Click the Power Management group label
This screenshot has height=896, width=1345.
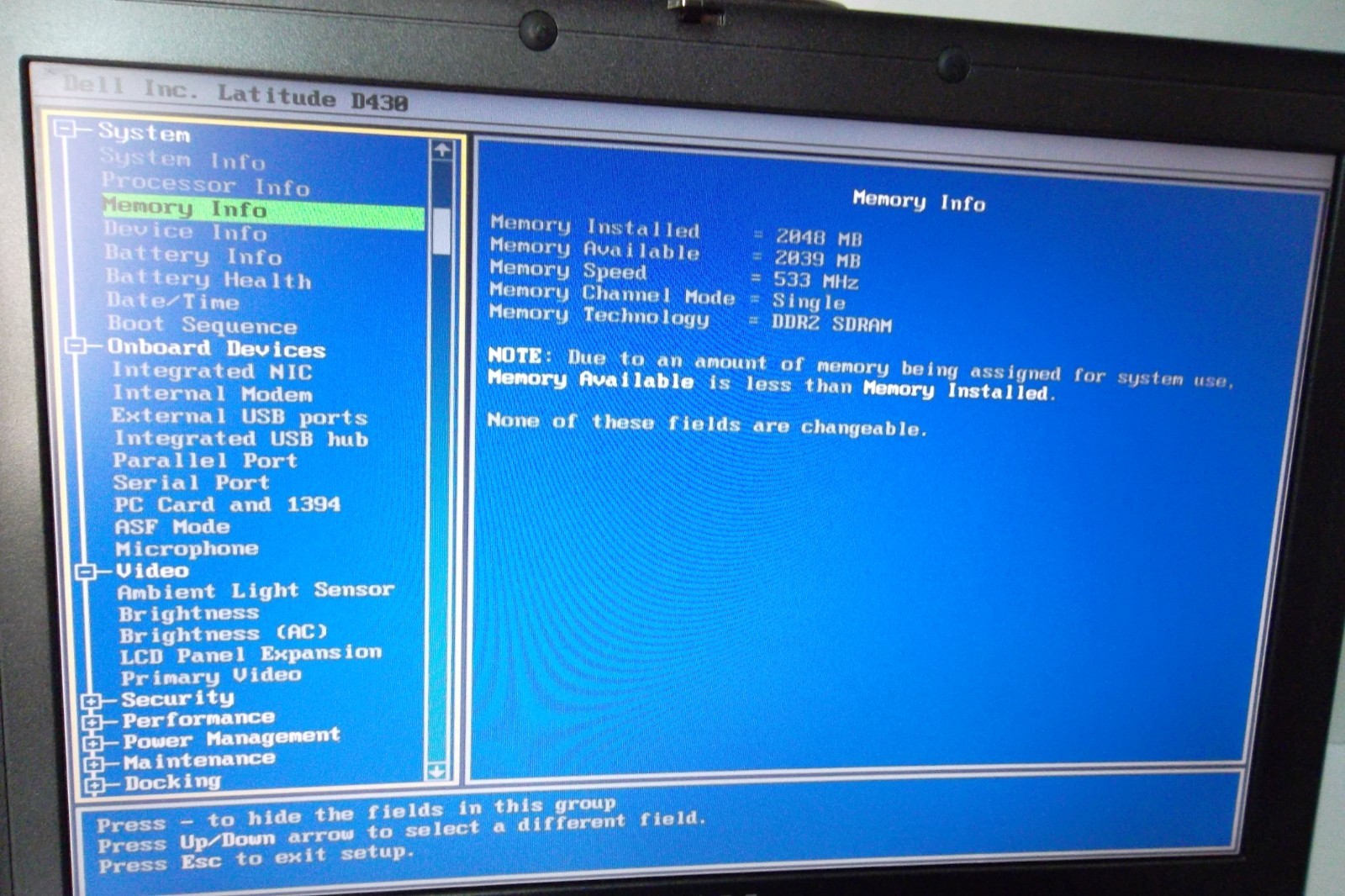(231, 738)
